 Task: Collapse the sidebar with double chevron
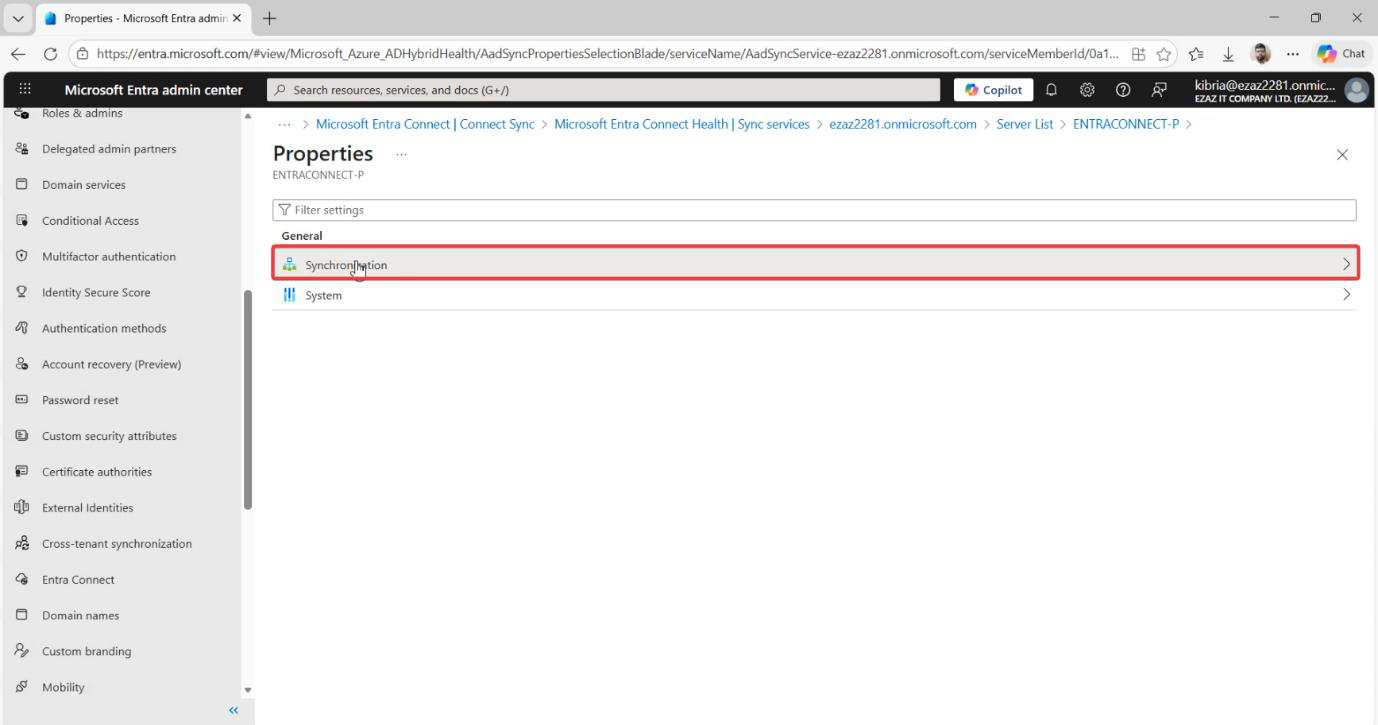coord(234,710)
